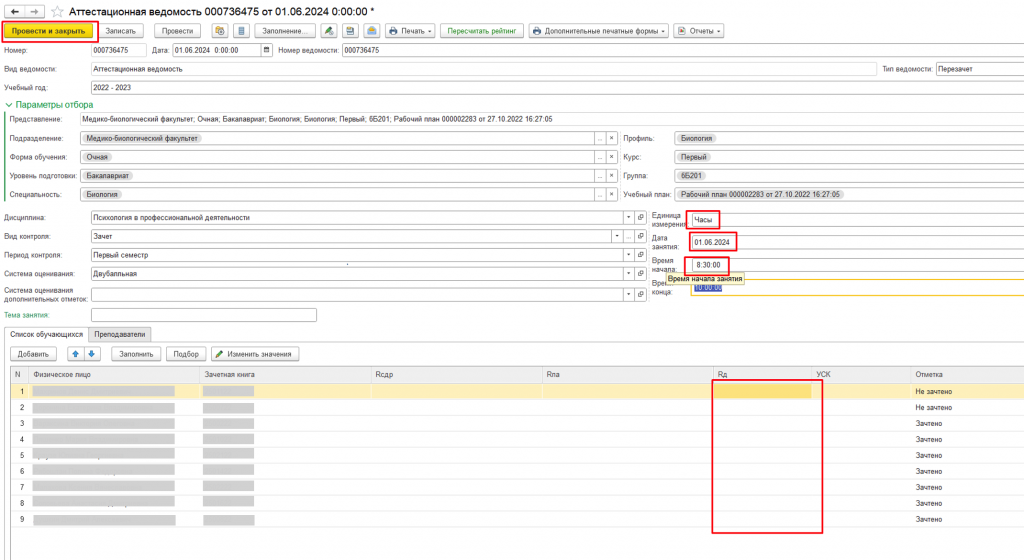The image size is (1024, 560).
Task: Expand the Отчеты menu
Action: (699, 31)
